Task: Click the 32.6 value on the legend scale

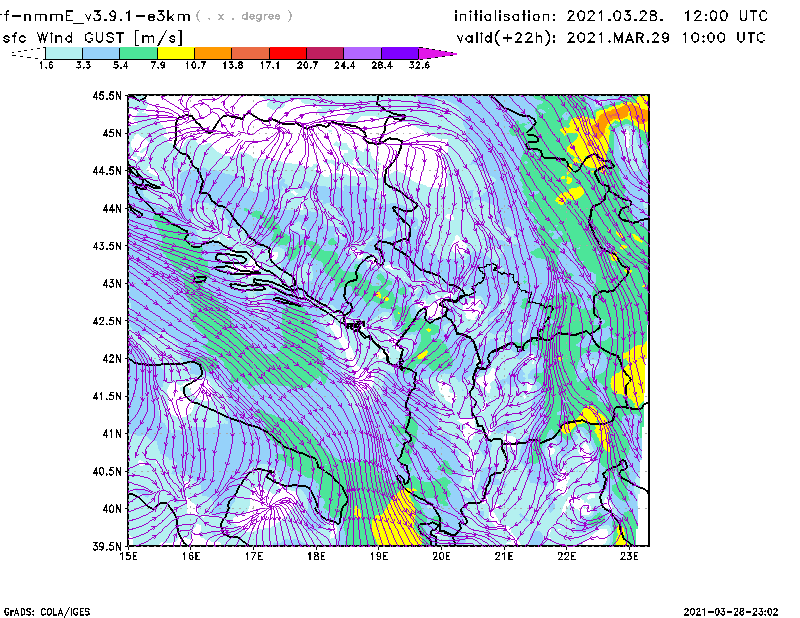Action: coord(419,65)
